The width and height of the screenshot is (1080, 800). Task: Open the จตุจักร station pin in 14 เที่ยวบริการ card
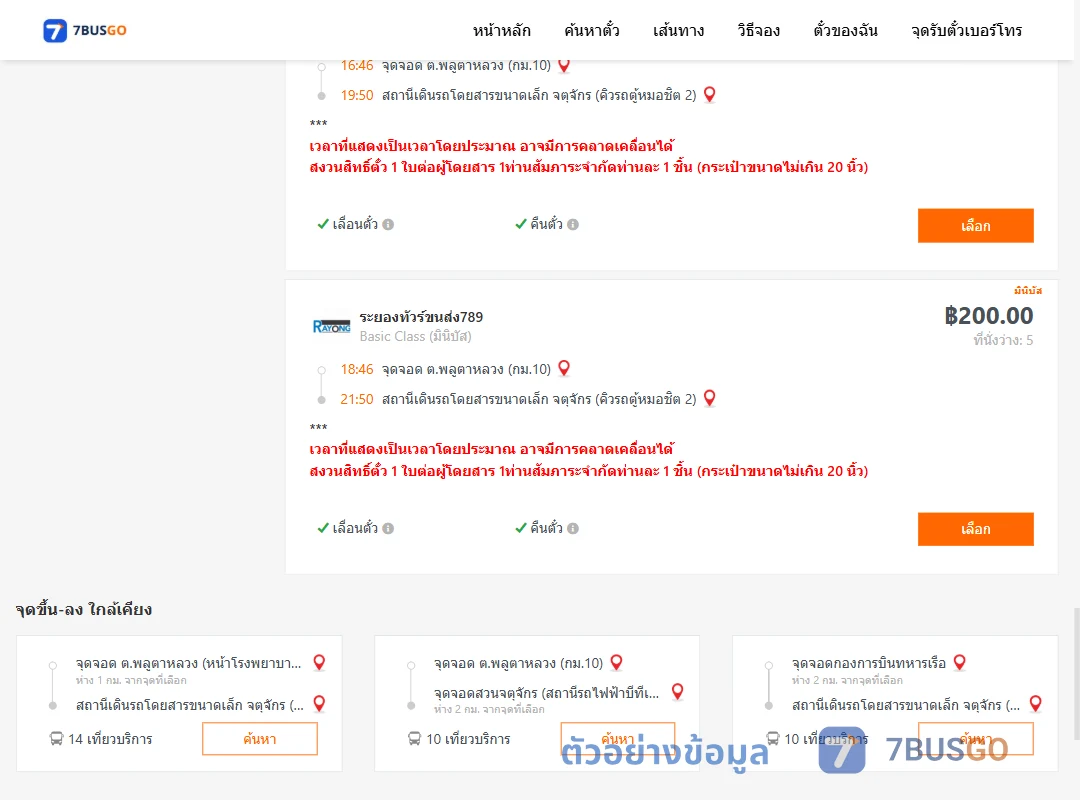tap(319, 704)
